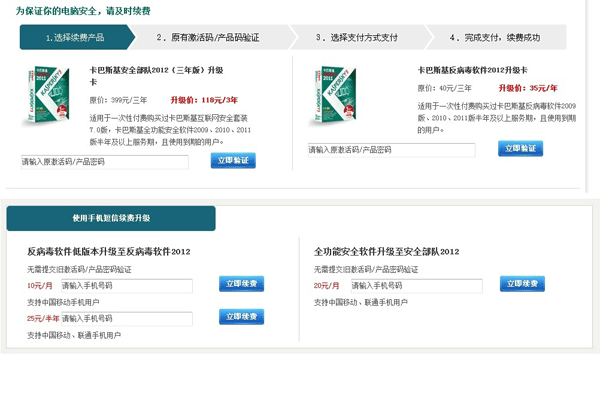Click price text 升级价：35元/年
The height and width of the screenshot is (401, 600).
click(x=528, y=88)
